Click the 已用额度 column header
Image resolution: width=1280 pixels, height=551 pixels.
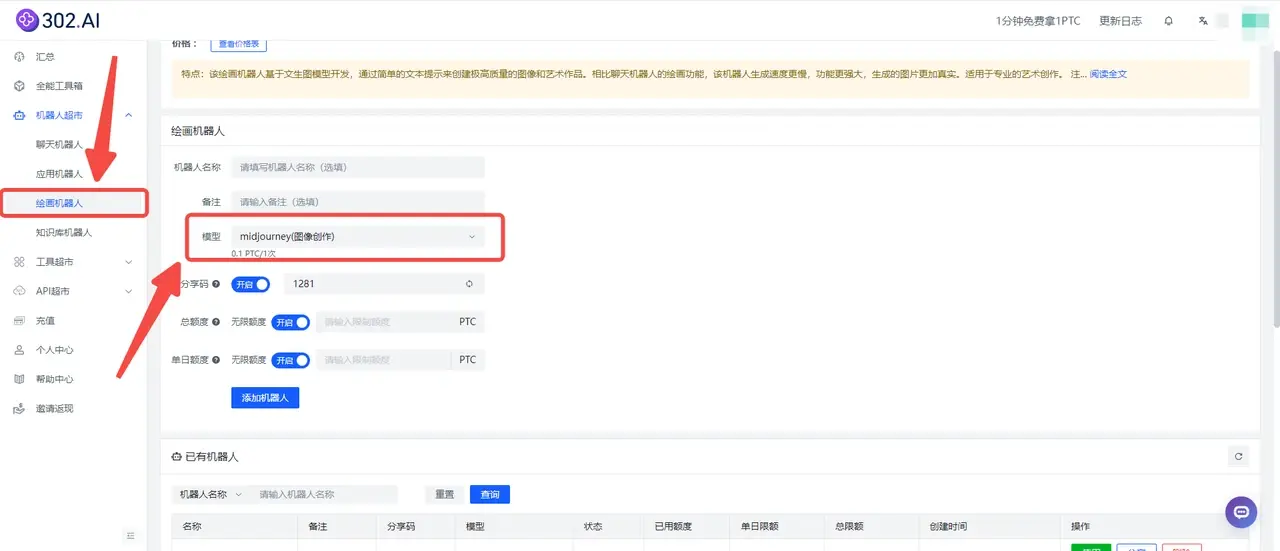point(673,526)
